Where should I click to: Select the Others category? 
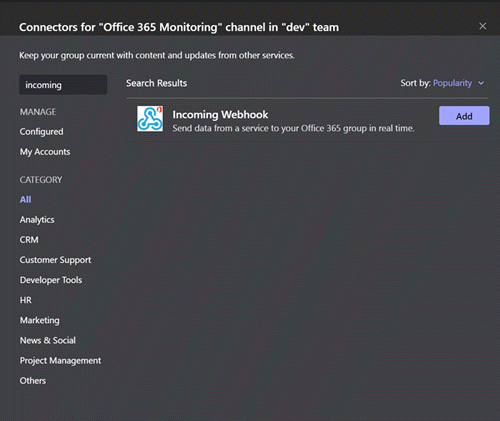click(x=33, y=380)
